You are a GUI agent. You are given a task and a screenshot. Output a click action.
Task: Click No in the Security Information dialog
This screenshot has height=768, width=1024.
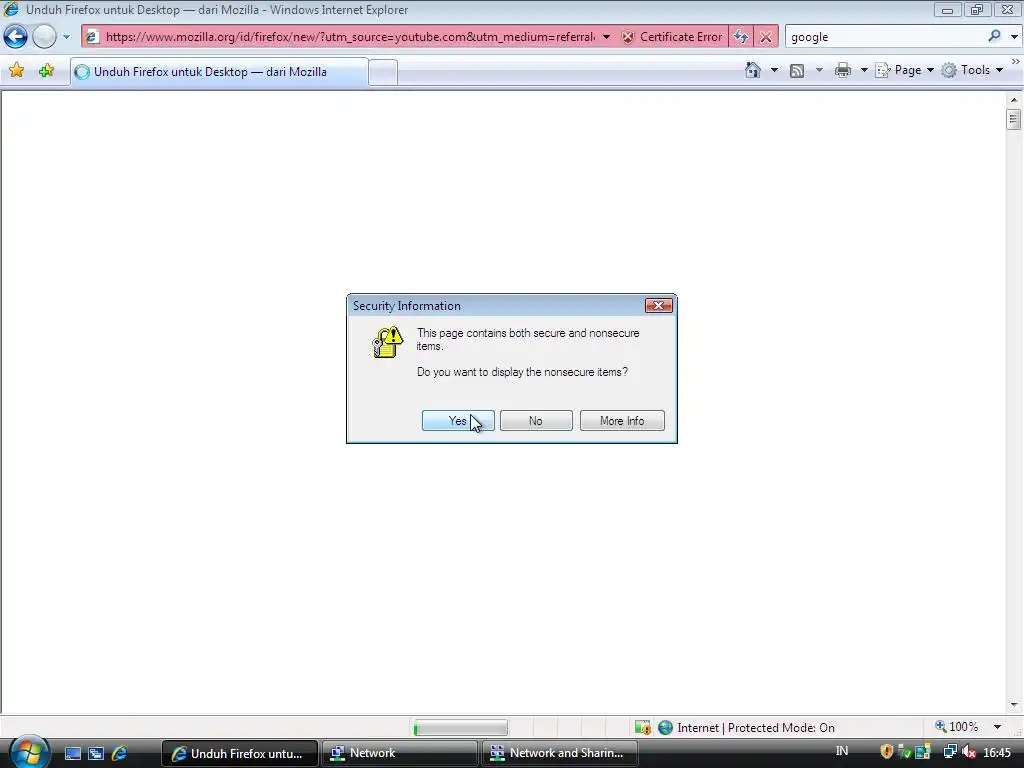[x=536, y=421]
